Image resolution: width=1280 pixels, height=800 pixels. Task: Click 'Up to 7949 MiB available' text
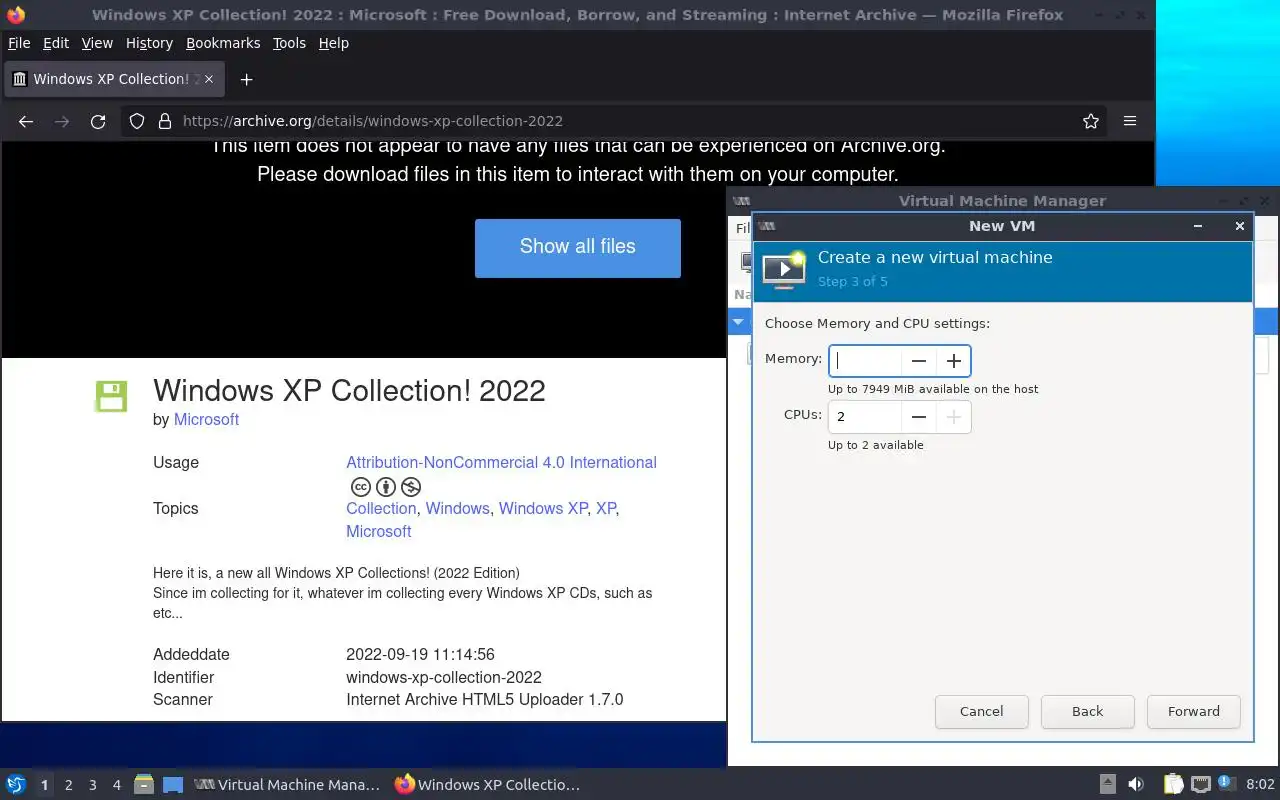point(933,389)
